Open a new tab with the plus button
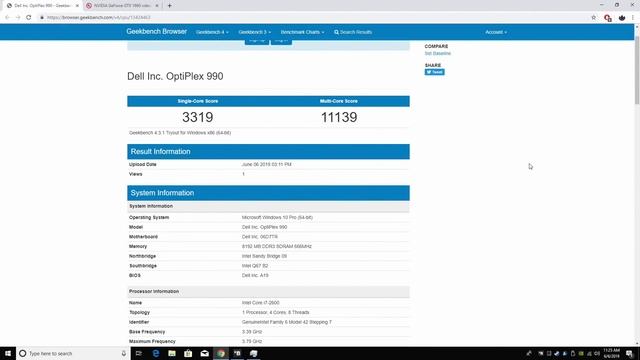Screen dimensions: 640x360 [169, 6]
